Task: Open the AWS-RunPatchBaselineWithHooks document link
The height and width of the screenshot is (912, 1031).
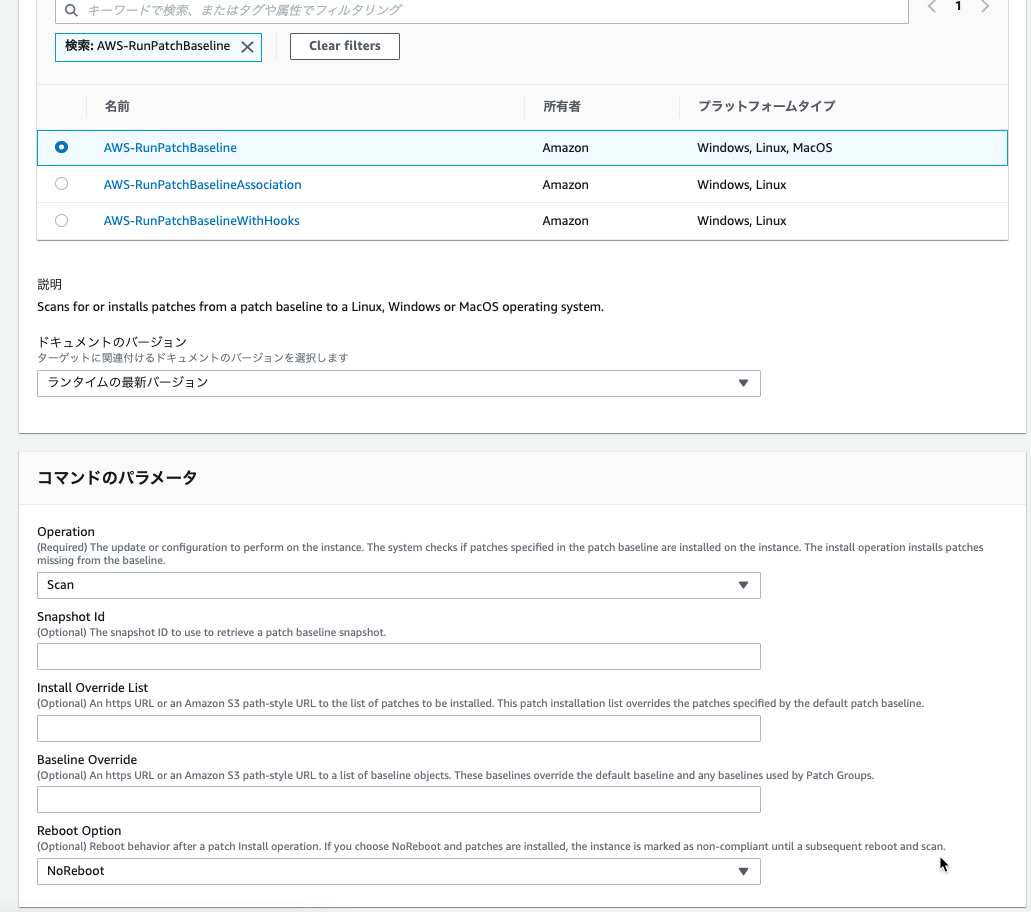Action: tap(201, 221)
